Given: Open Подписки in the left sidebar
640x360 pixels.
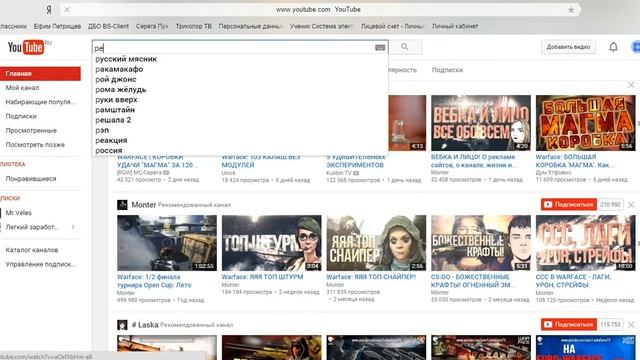Looking at the screenshot, I should tap(21, 116).
